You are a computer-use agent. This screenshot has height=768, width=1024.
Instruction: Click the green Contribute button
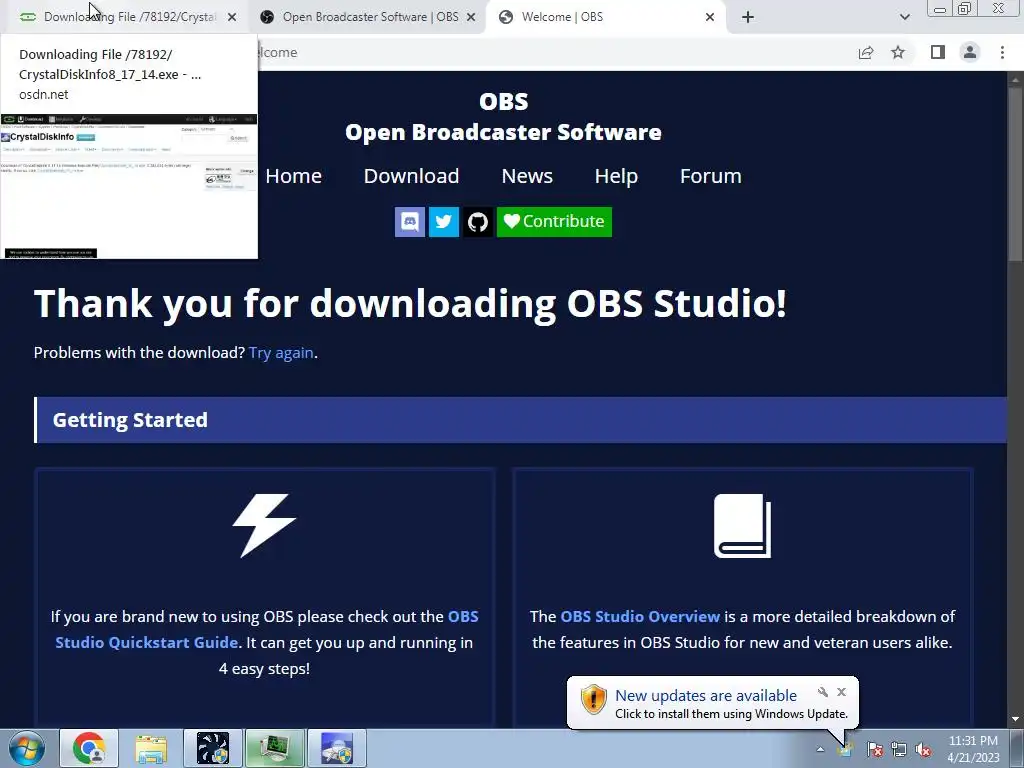click(x=554, y=222)
